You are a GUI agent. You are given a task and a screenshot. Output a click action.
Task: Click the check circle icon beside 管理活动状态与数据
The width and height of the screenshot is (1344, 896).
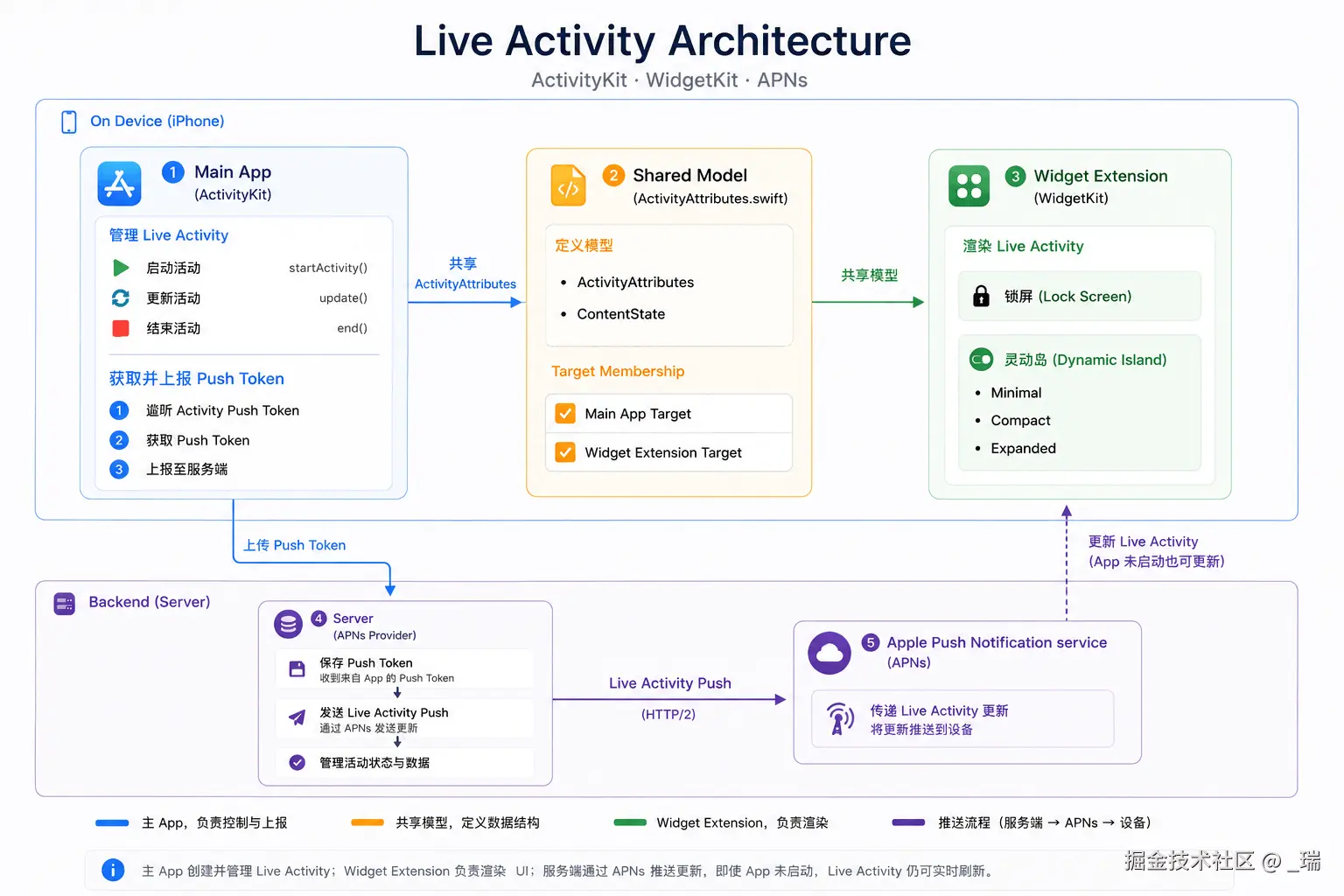click(x=297, y=762)
